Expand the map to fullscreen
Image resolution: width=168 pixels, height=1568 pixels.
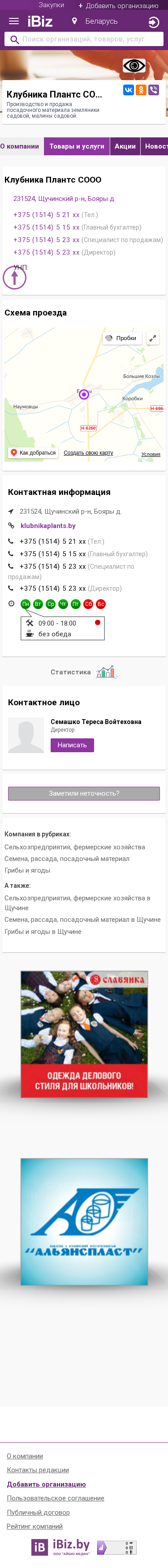[x=153, y=338]
